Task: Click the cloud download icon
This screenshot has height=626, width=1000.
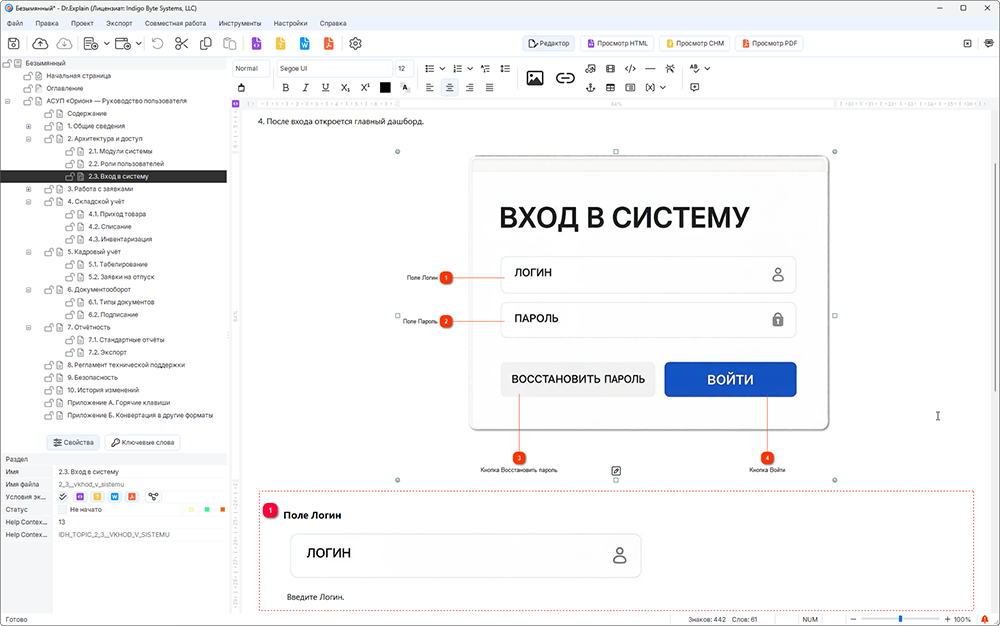Action: [64, 43]
